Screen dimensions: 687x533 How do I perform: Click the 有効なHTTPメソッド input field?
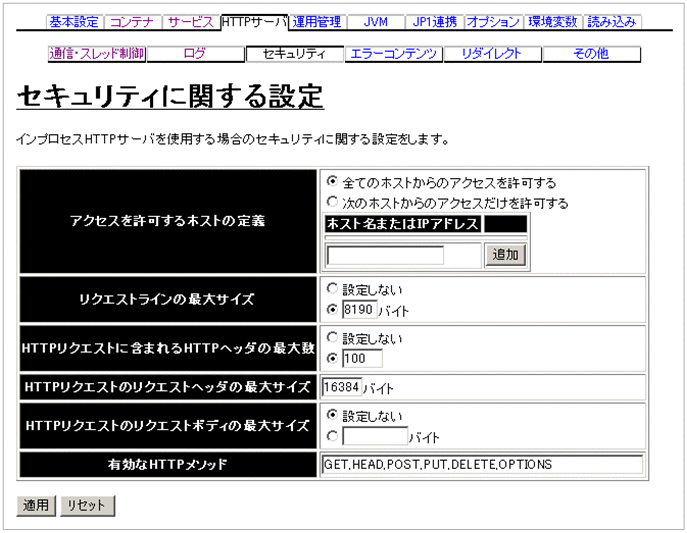(482, 464)
